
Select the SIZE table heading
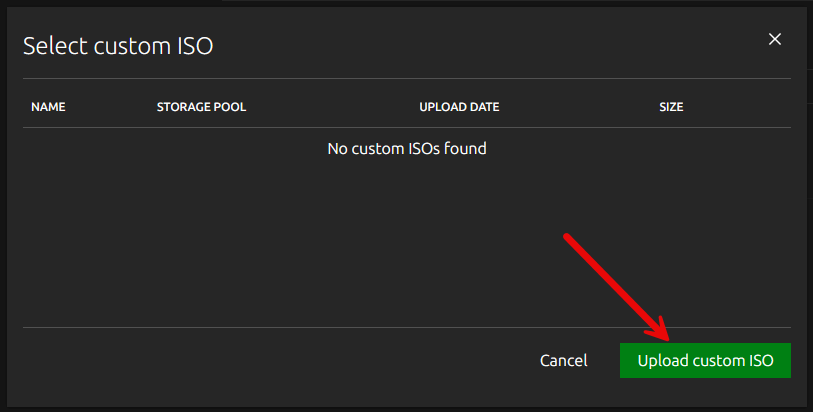671,106
